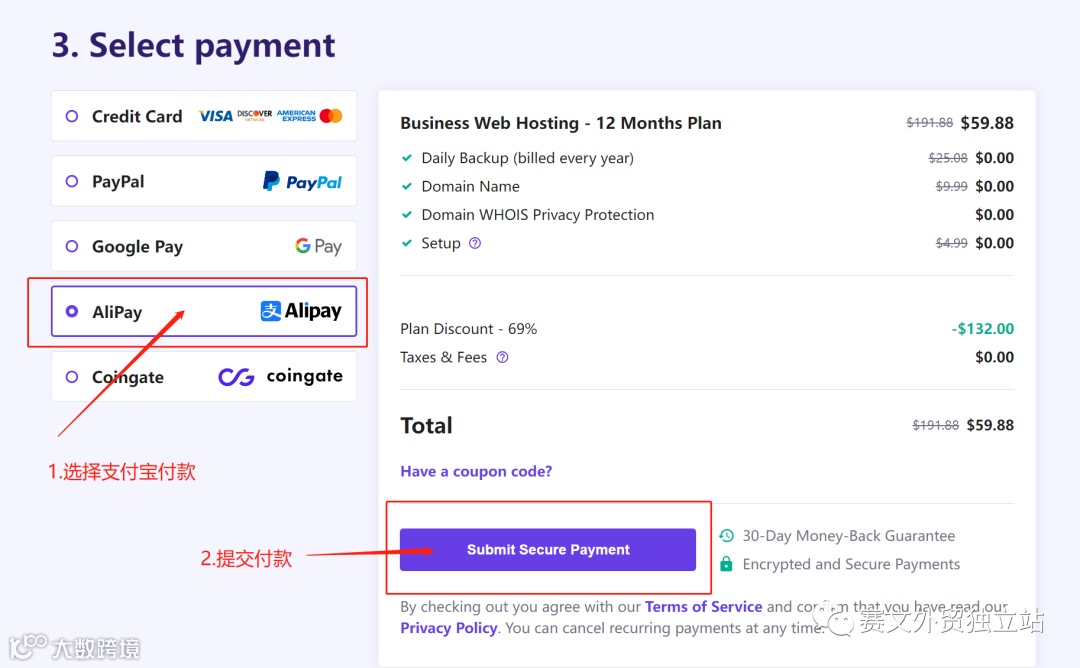Viewport: 1080px width, 668px height.
Task: Pick the Coingate radio option
Action: point(72,377)
